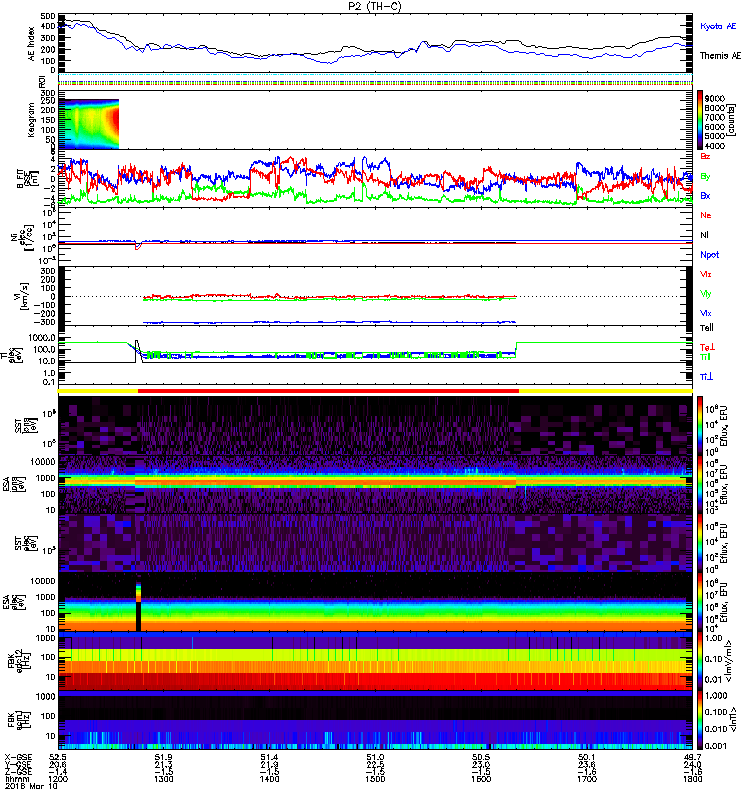Click the AE Index axis title
The width and height of the screenshot is (750, 800).
[32, 44]
